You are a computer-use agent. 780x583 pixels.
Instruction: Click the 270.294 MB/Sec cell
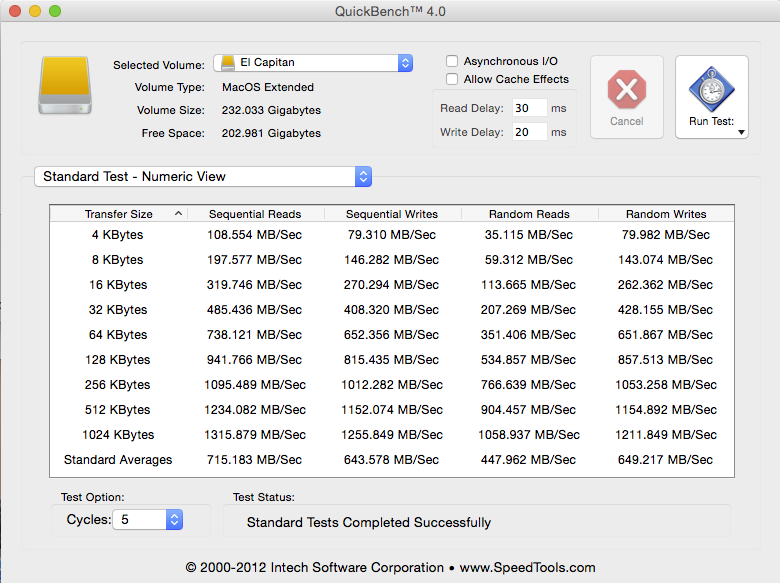pos(391,285)
